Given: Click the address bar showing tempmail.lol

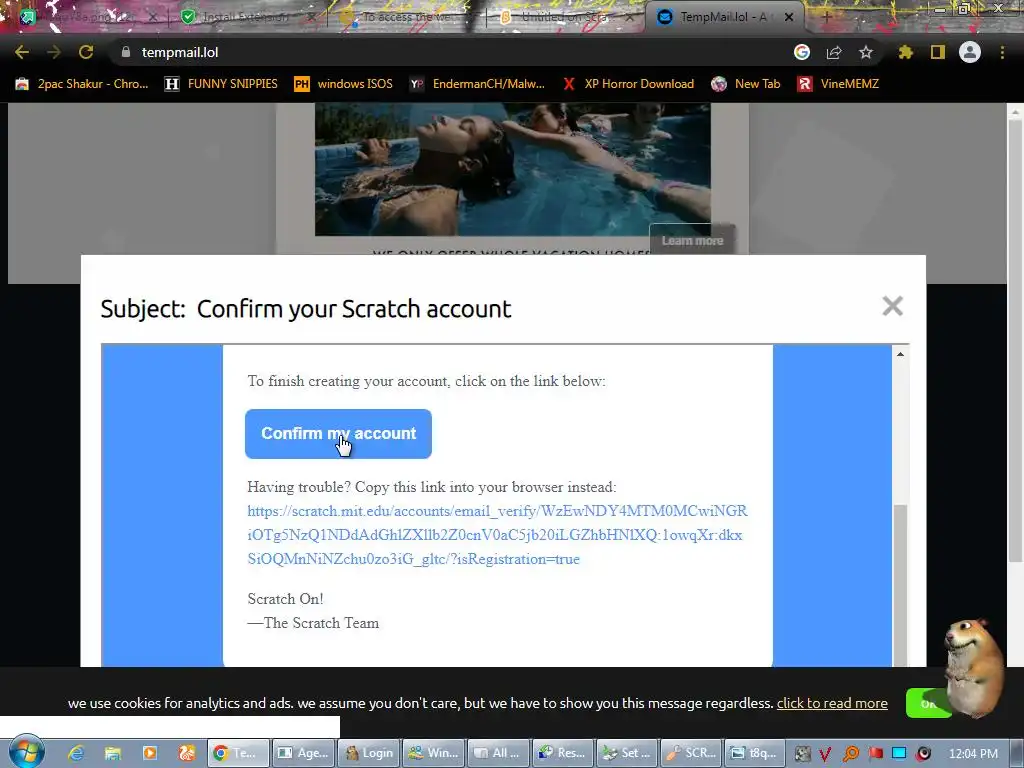Looking at the screenshot, I should tap(451, 52).
